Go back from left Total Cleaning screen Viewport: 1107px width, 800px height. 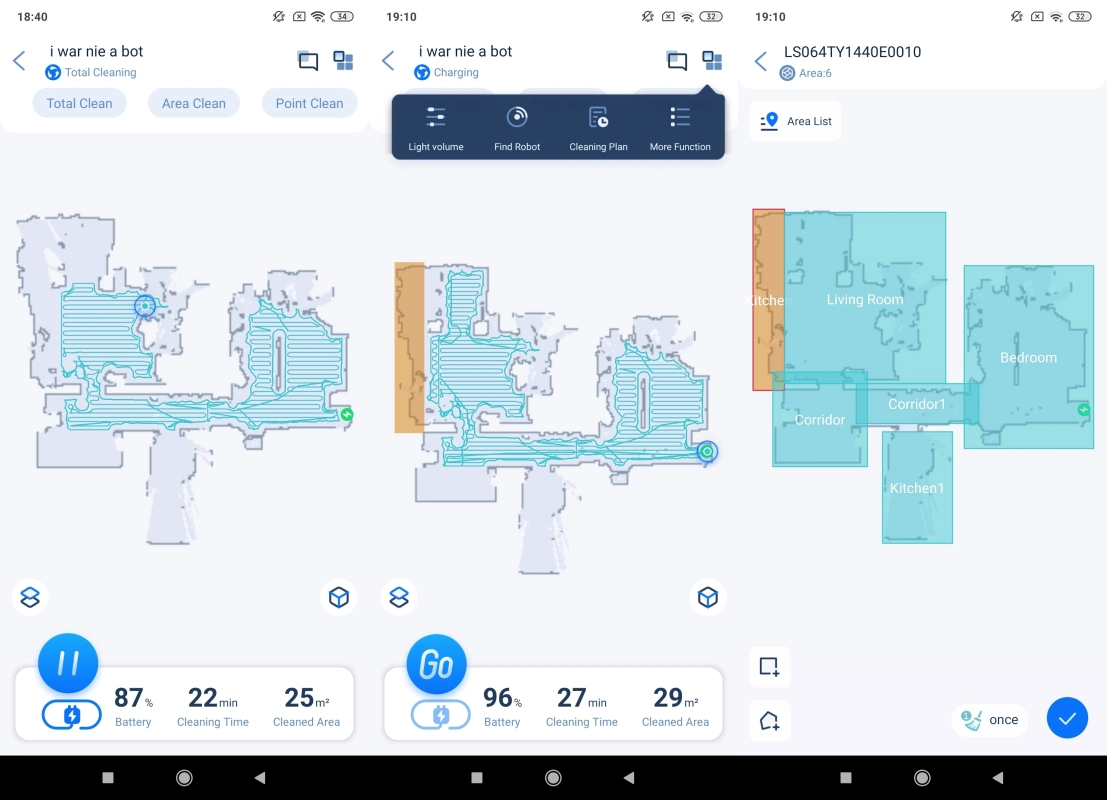coord(19,61)
